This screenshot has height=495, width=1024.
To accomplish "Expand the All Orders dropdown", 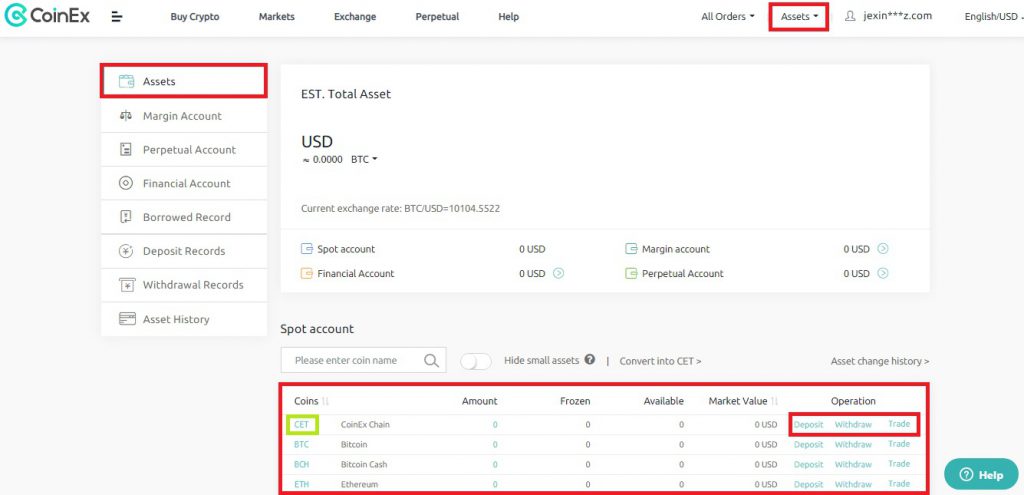I will [728, 16].
